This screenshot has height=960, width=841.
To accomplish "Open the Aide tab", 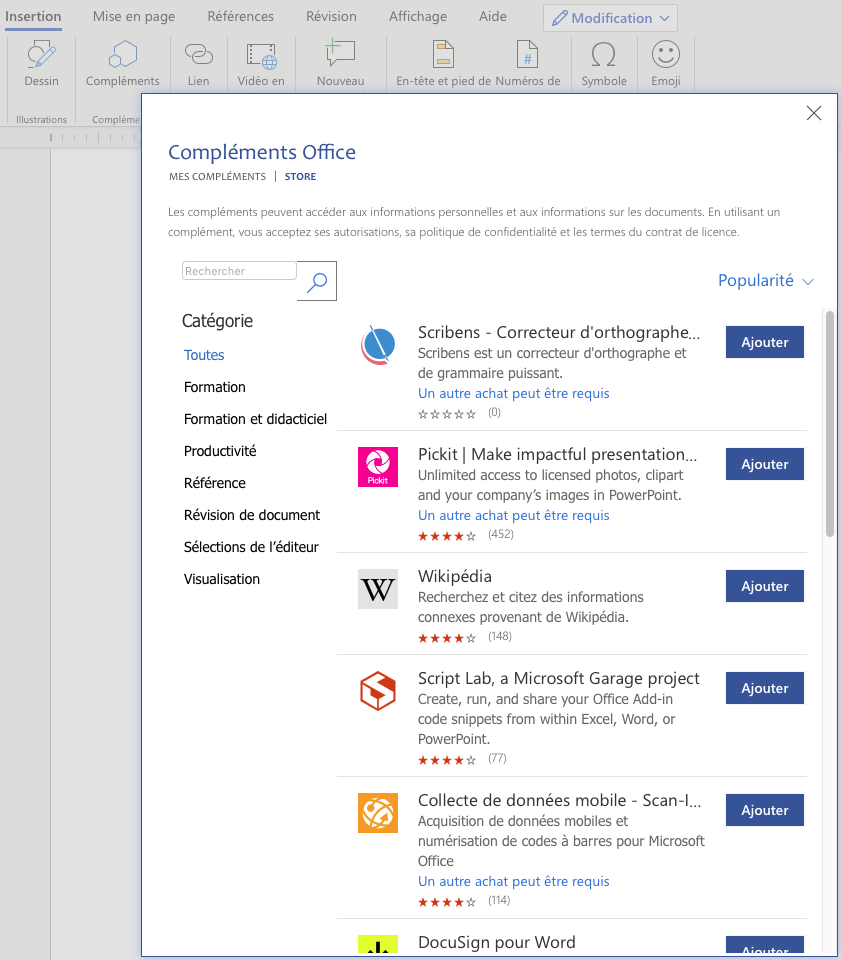I will (x=493, y=17).
